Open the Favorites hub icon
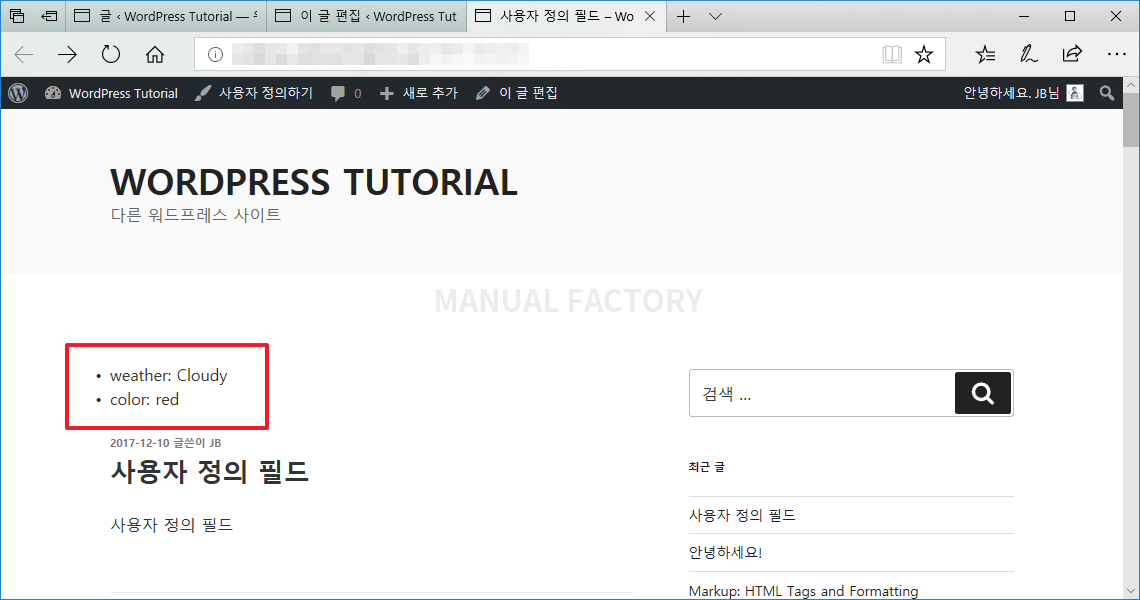The image size is (1140, 600). pos(985,55)
